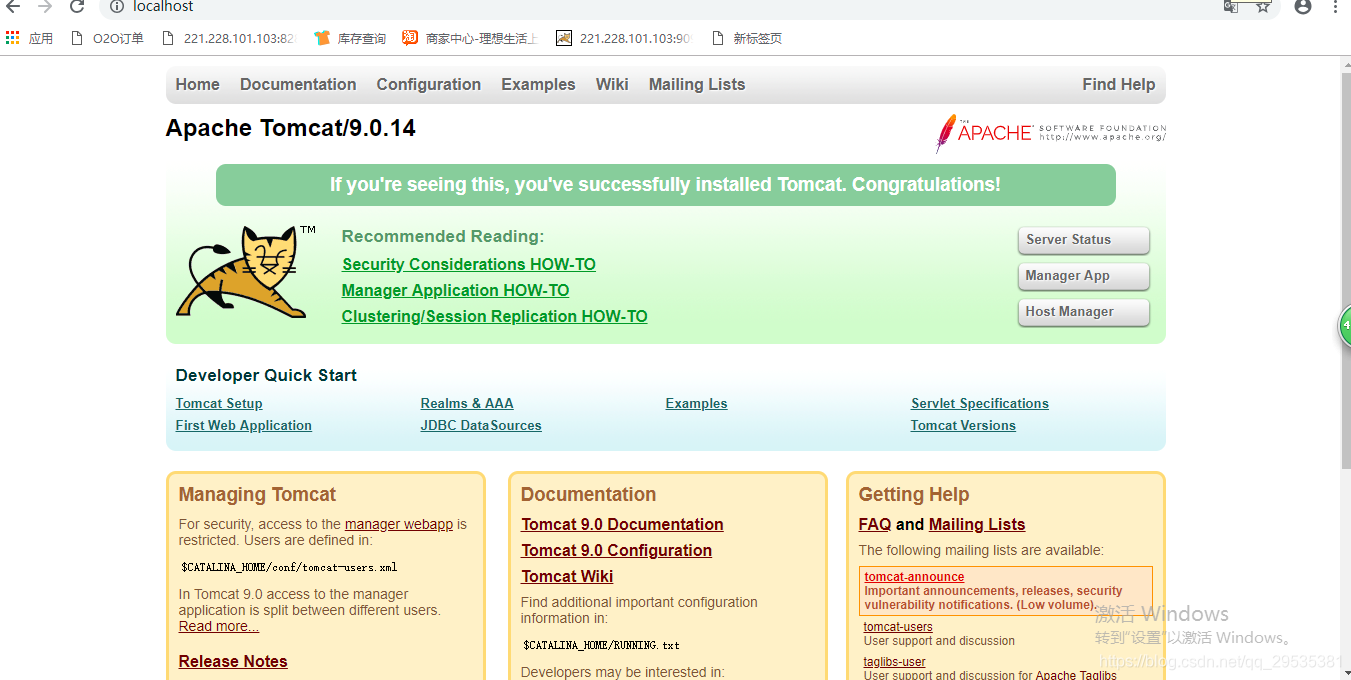Open the apps grid bookmark icon
The image size is (1351, 680).
[x=12, y=38]
